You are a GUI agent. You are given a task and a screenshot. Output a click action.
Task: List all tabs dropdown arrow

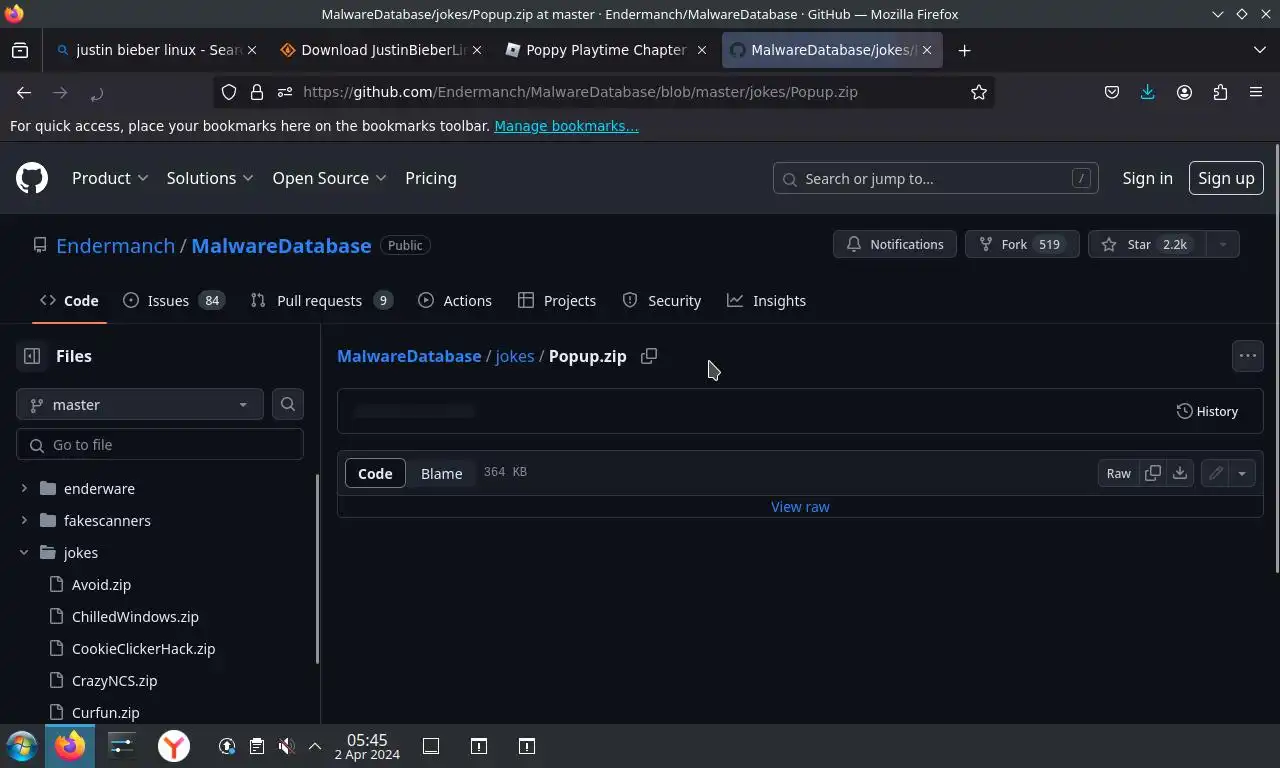coord(1259,50)
